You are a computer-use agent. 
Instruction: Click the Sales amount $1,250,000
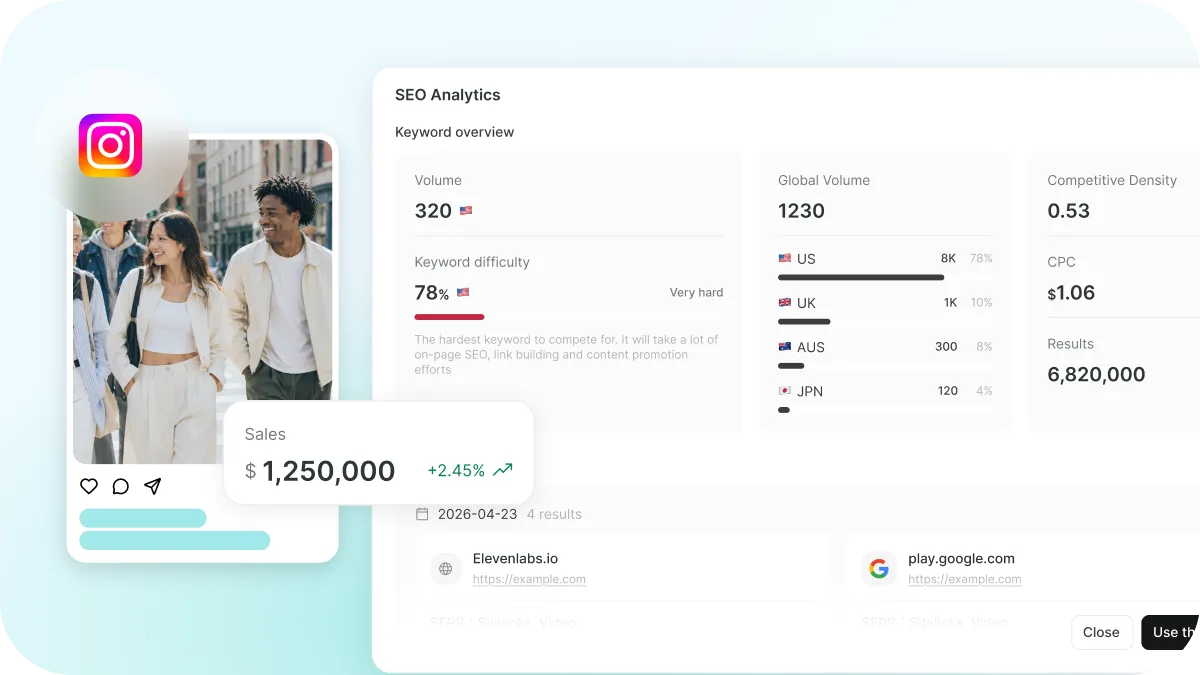coord(320,471)
